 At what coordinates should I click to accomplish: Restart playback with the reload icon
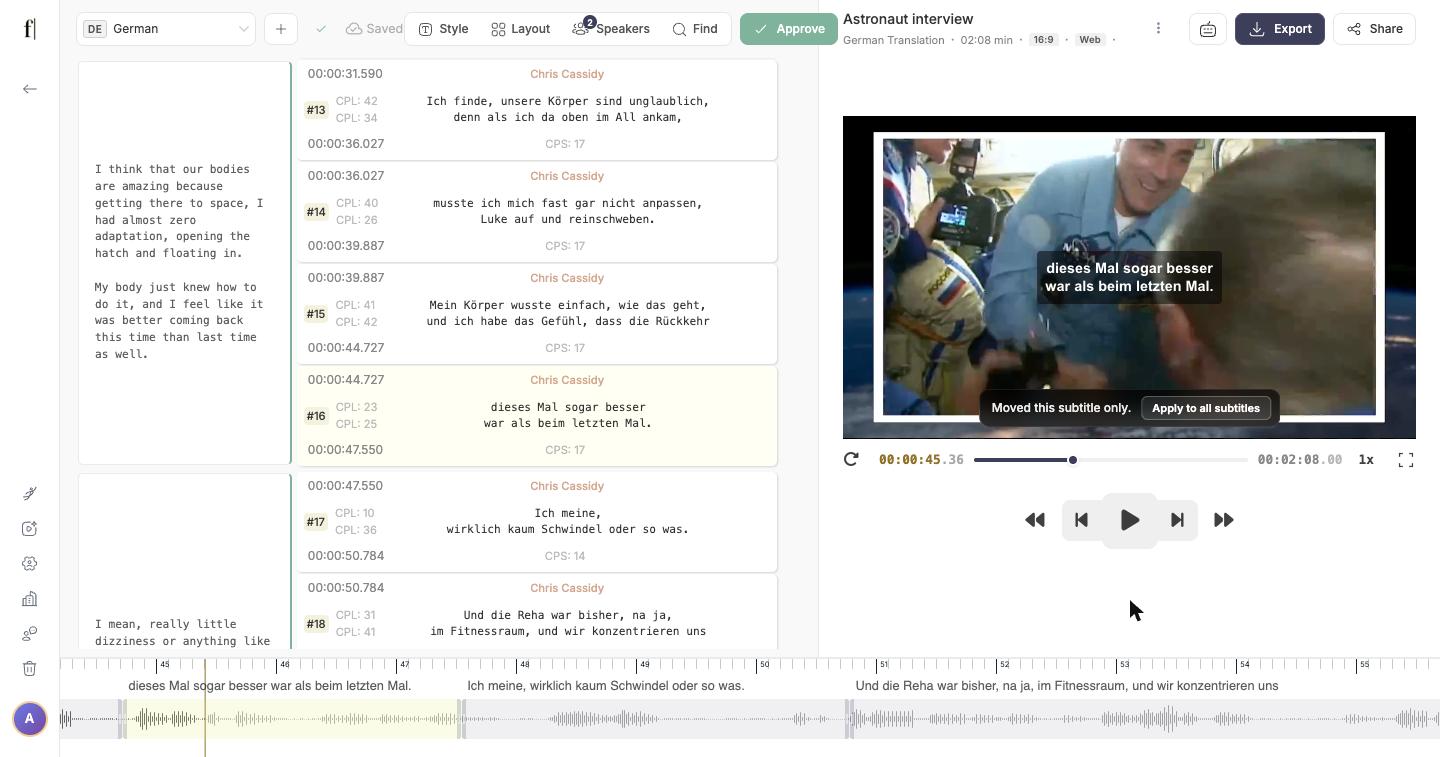(851, 459)
